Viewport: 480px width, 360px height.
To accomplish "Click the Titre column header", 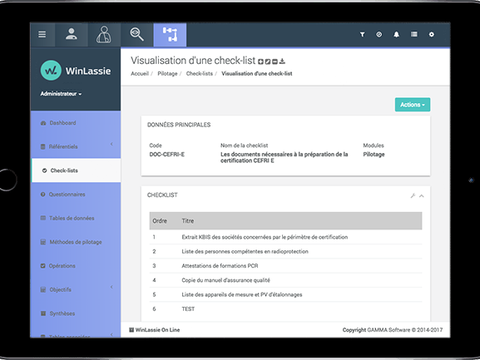I will click(188, 221).
